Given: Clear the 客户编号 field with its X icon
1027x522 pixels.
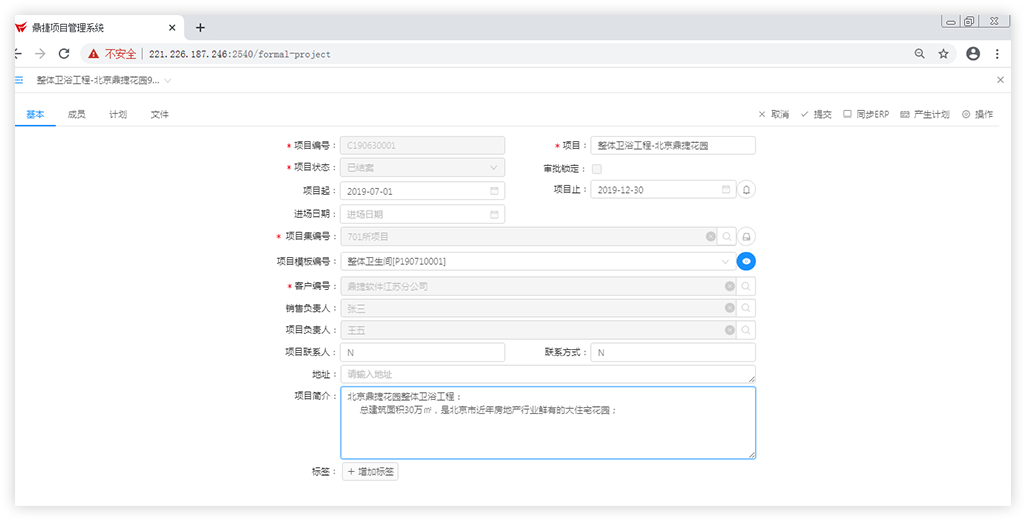Looking at the screenshot, I should pos(730,286).
